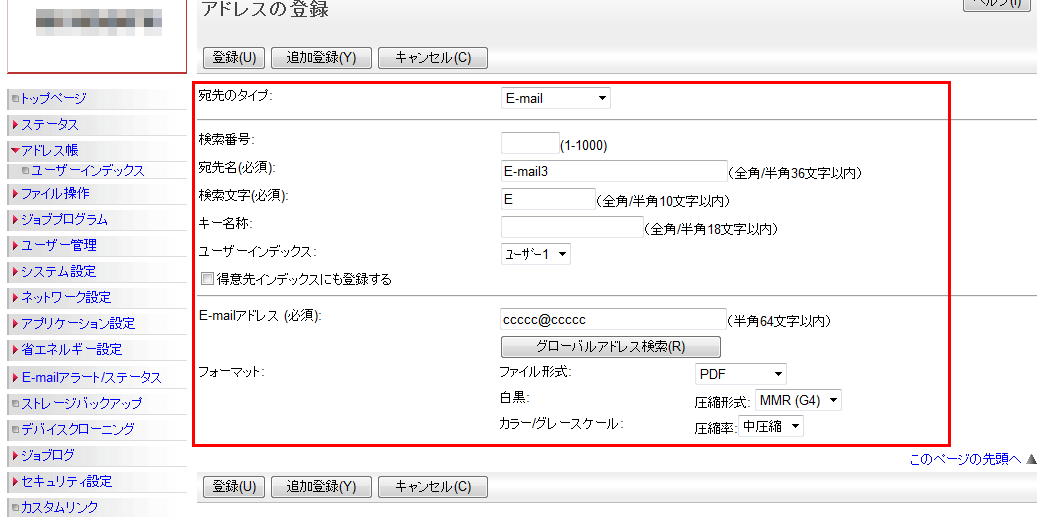The width and height of the screenshot is (1047, 517).
Task: Open the 宛先のタイプ E-mail dropdown
Action: click(x=555, y=98)
